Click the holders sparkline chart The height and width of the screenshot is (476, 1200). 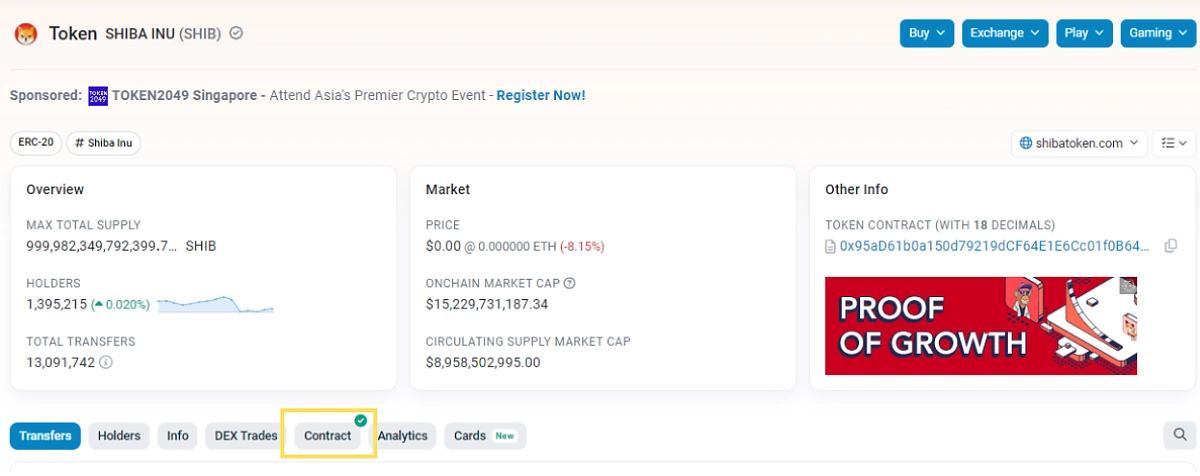[x=216, y=304]
